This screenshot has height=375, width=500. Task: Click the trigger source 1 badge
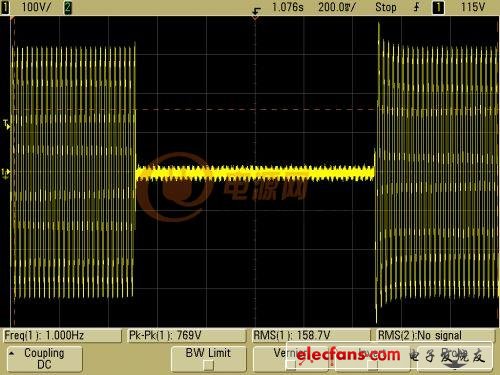coord(438,8)
